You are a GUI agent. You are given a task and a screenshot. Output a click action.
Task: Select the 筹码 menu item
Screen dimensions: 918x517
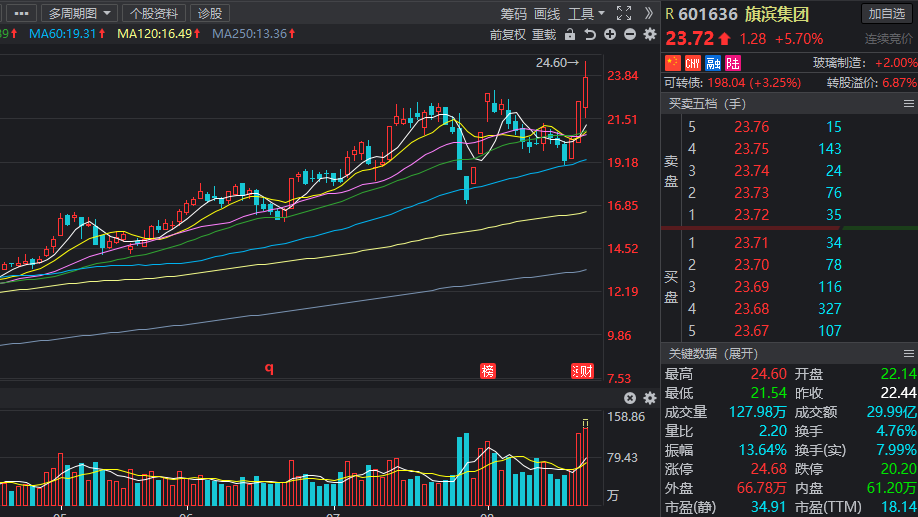[x=513, y=13]
